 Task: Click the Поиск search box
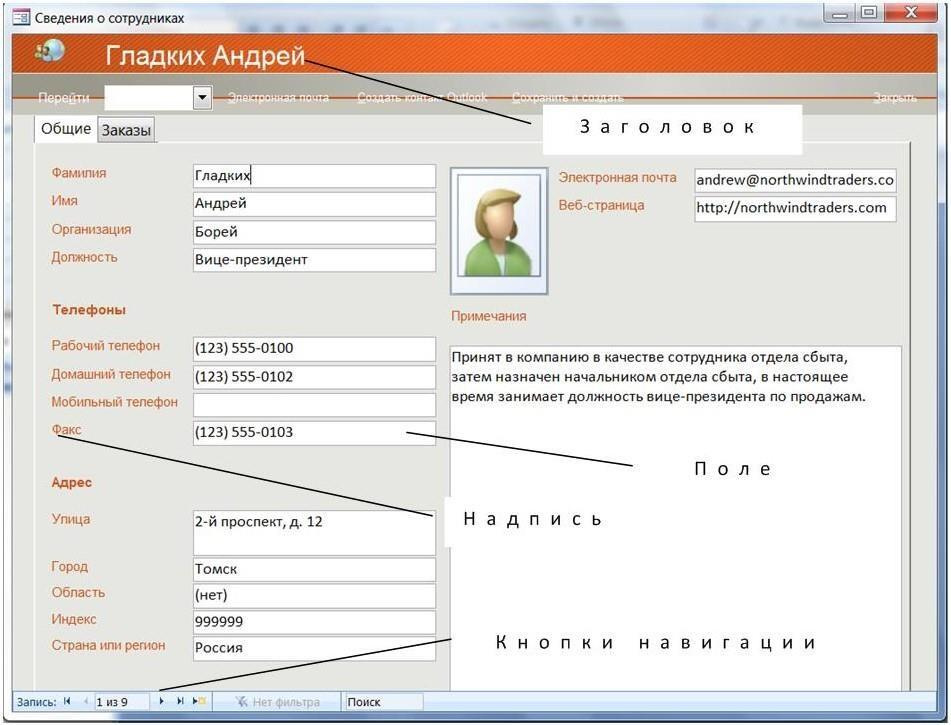pos(383,702)
